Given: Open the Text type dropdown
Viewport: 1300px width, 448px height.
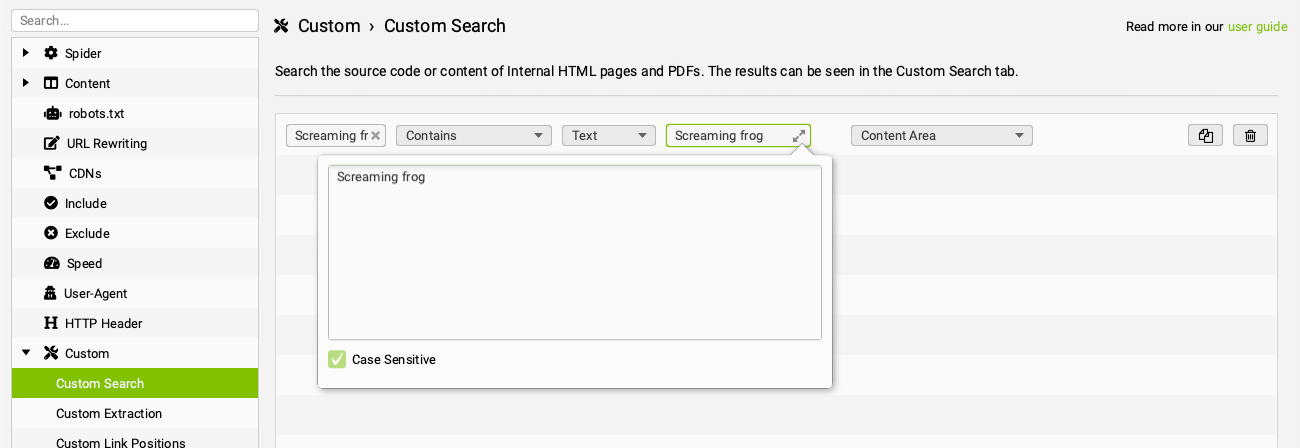Looking at the screenshot, I should [608, 135].
